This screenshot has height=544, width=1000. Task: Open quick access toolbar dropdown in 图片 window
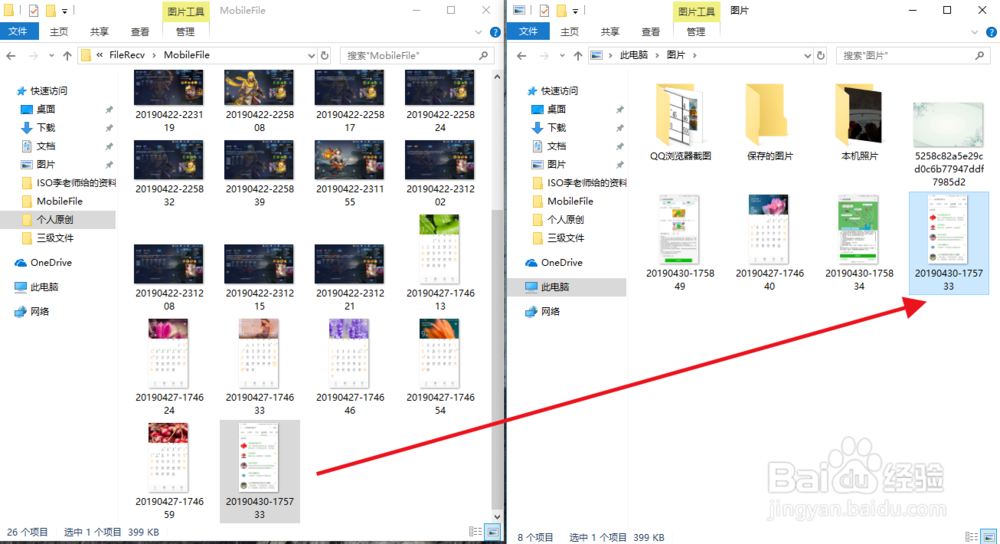575,11
